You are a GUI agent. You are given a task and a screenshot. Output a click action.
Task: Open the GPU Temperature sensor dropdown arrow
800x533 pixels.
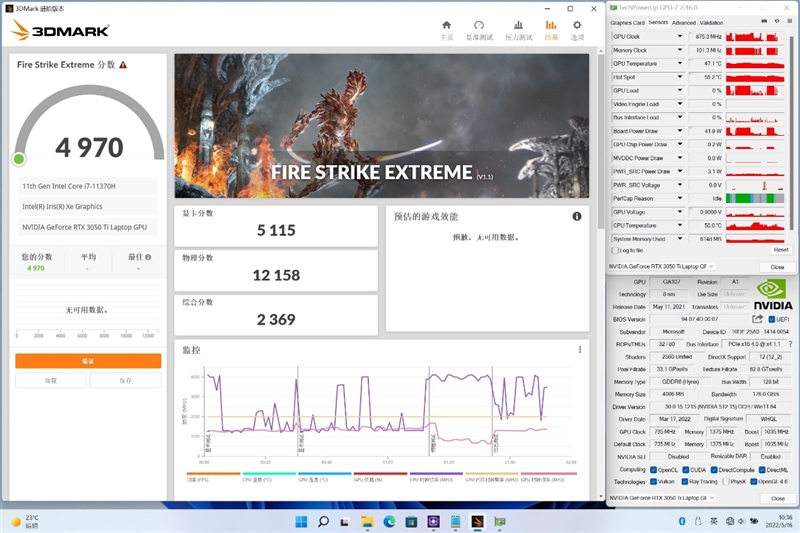[680, 63]
